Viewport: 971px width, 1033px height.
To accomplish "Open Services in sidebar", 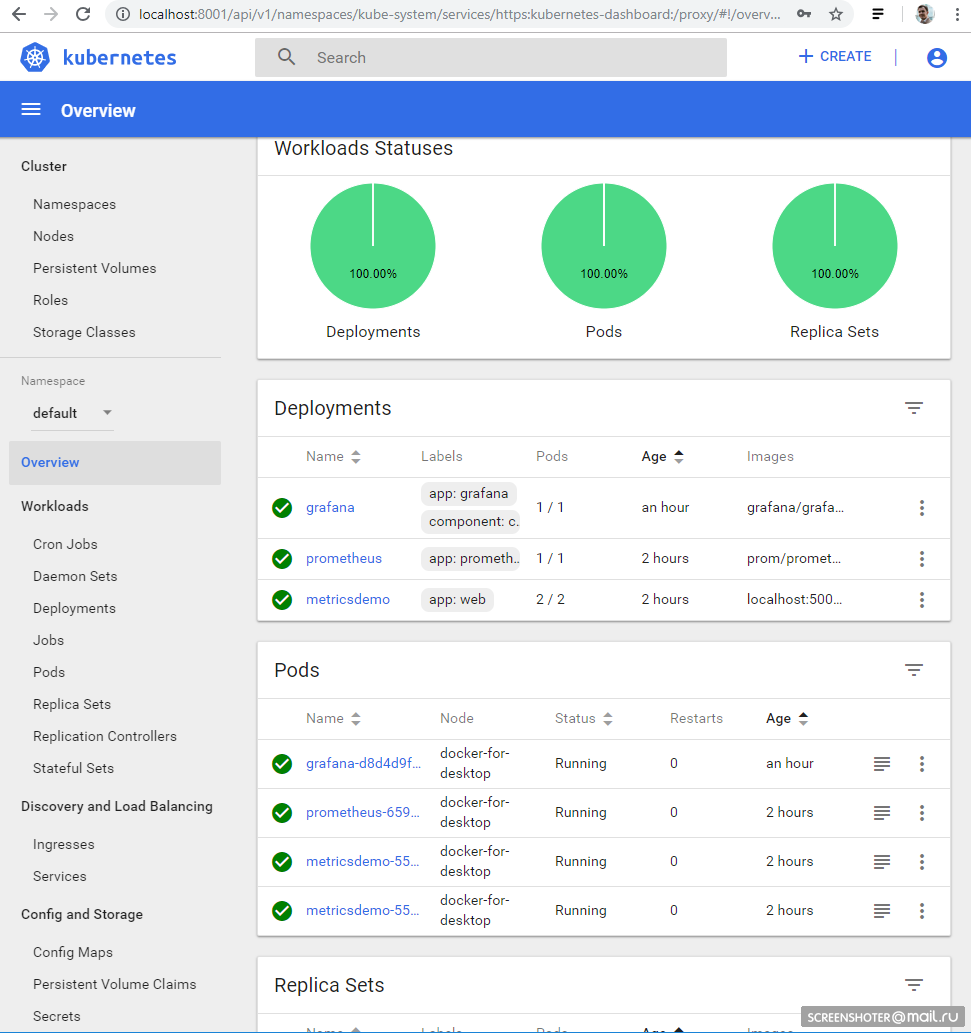I will click(60, 876).
